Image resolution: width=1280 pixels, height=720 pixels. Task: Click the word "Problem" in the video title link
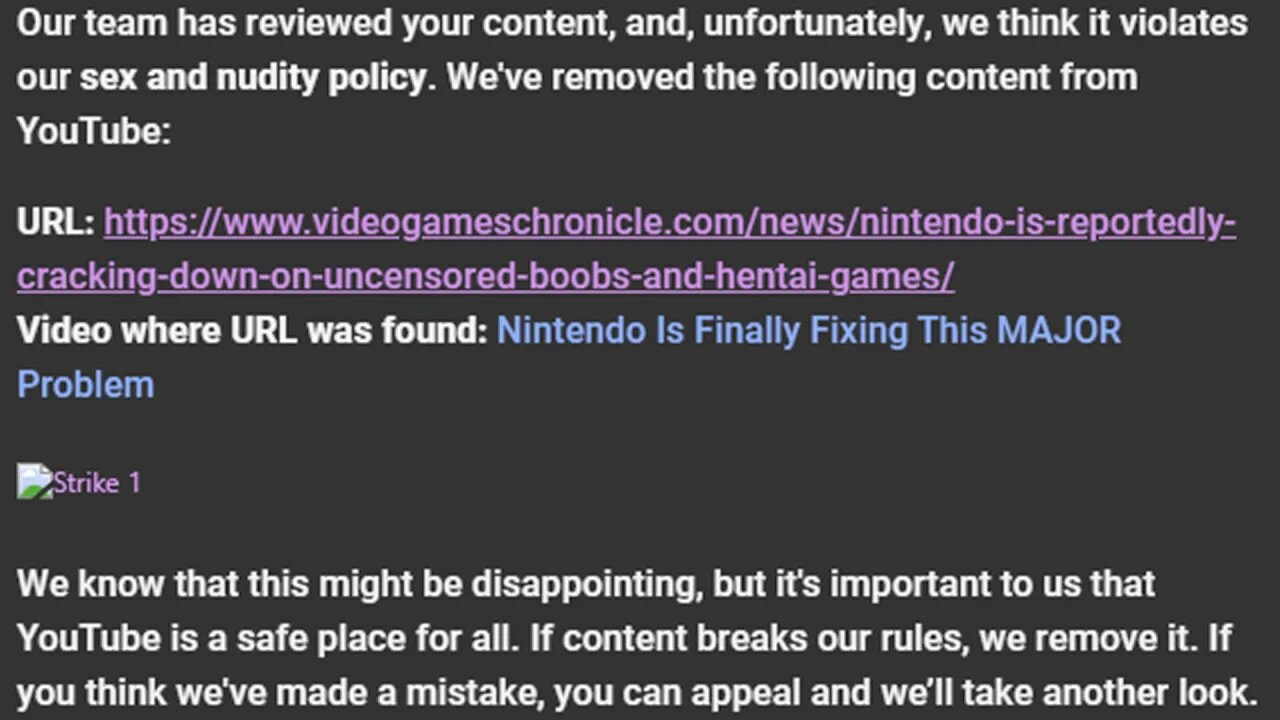tap(86, 385)
